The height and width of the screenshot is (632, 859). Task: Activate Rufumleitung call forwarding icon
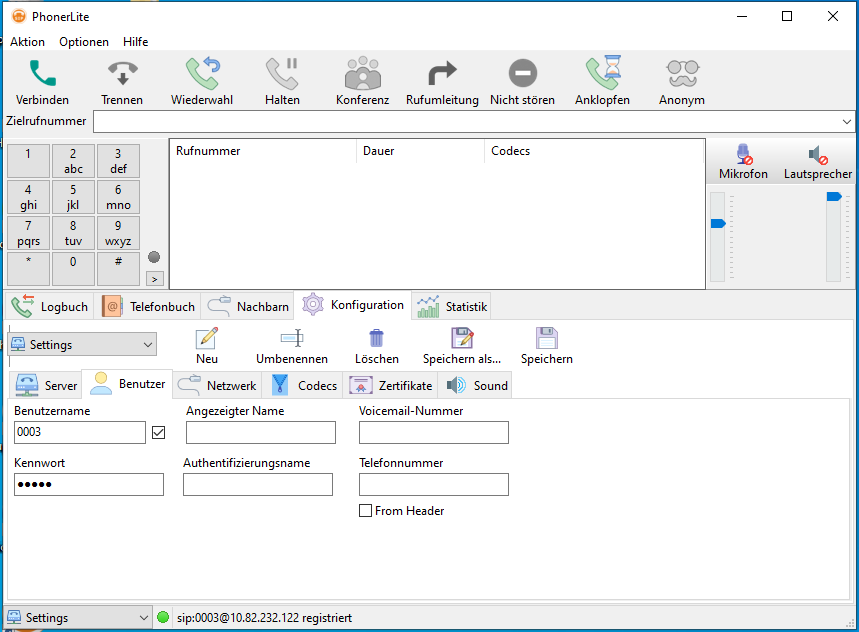pyautogui.click(x=441, y=72)
